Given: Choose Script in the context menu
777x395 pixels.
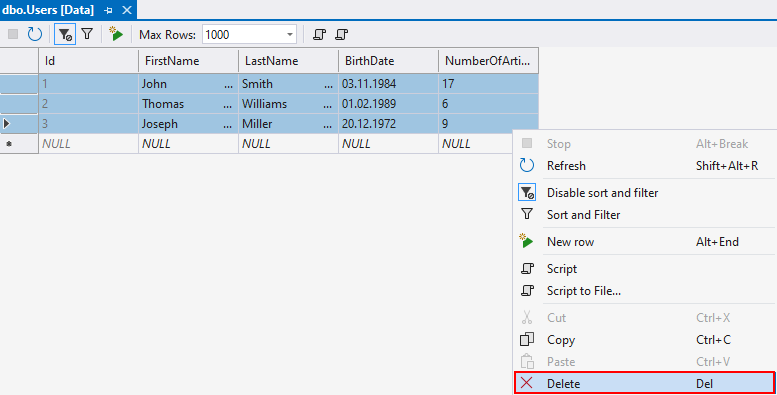Looking at the screenshot, I should pos(644,269).
